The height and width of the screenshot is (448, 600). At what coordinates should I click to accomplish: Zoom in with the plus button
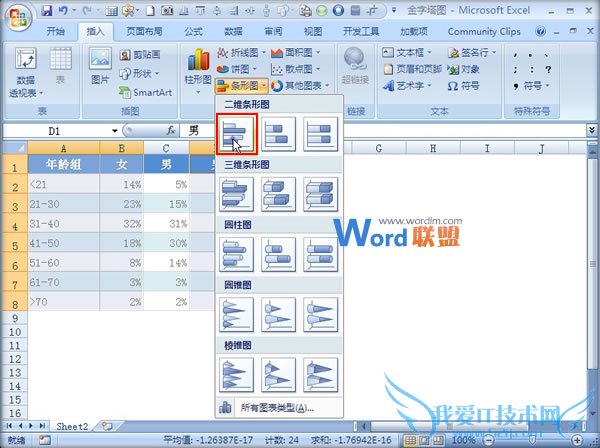(x=577, y=440)
